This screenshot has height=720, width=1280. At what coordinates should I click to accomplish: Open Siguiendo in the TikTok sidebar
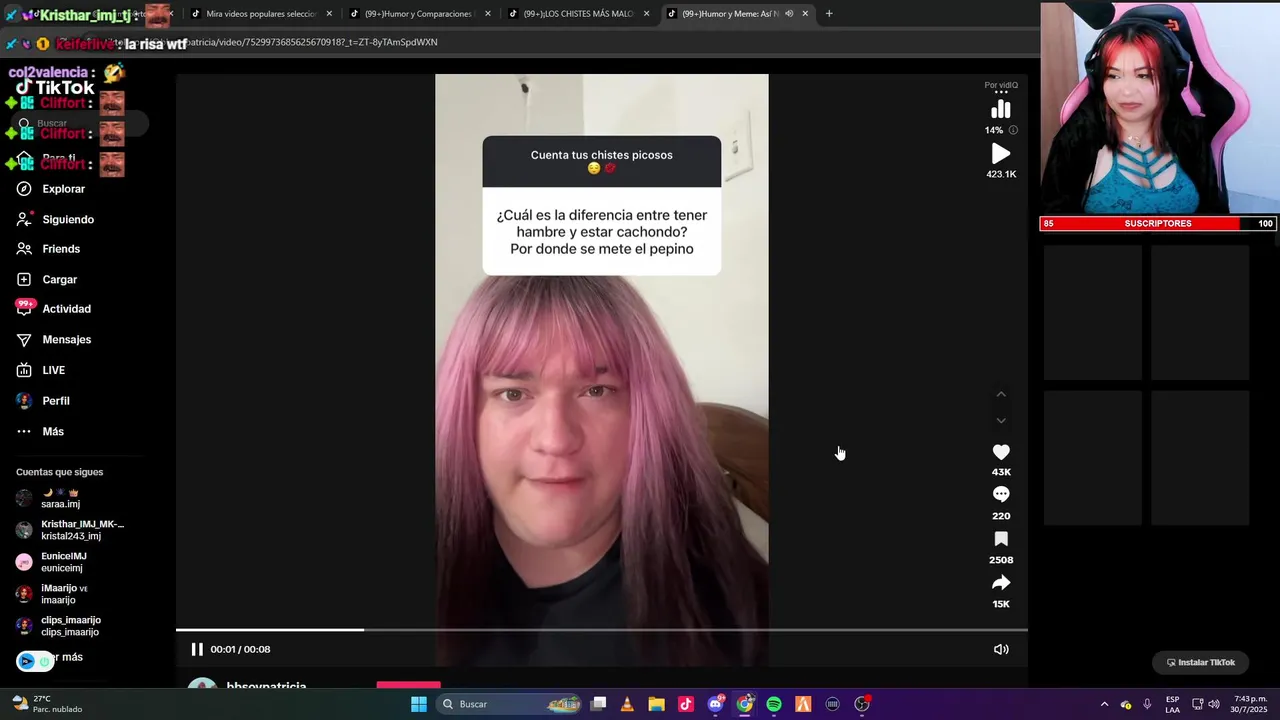[55, 219]
